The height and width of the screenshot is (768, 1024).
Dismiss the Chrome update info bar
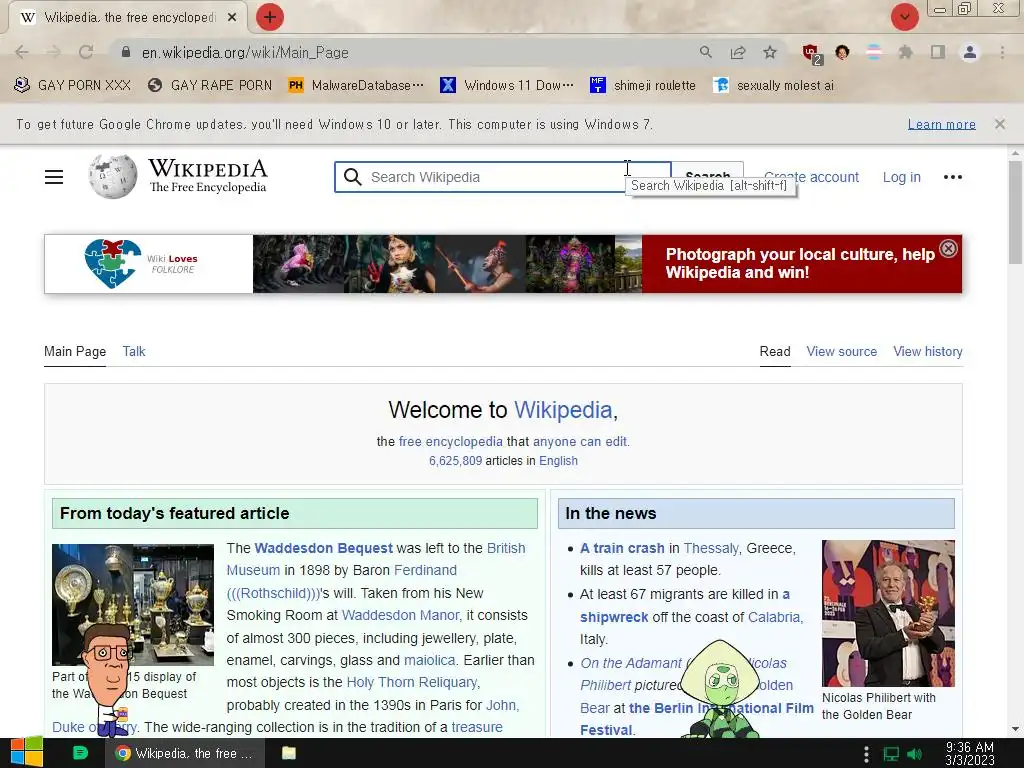[x=999, y=123]
